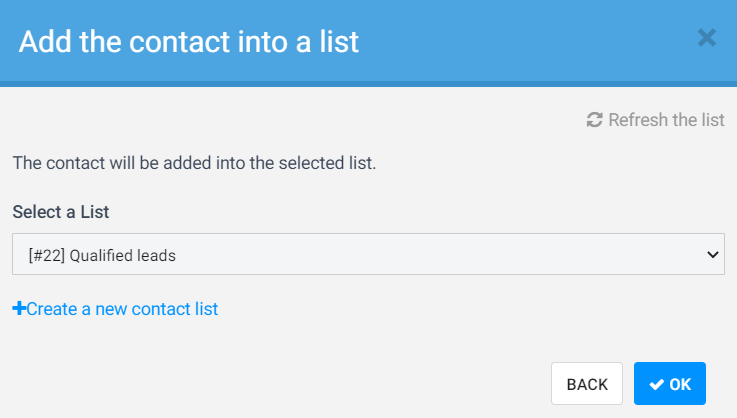Click the contact-will-be-added description text

click(x=194, y=163)
